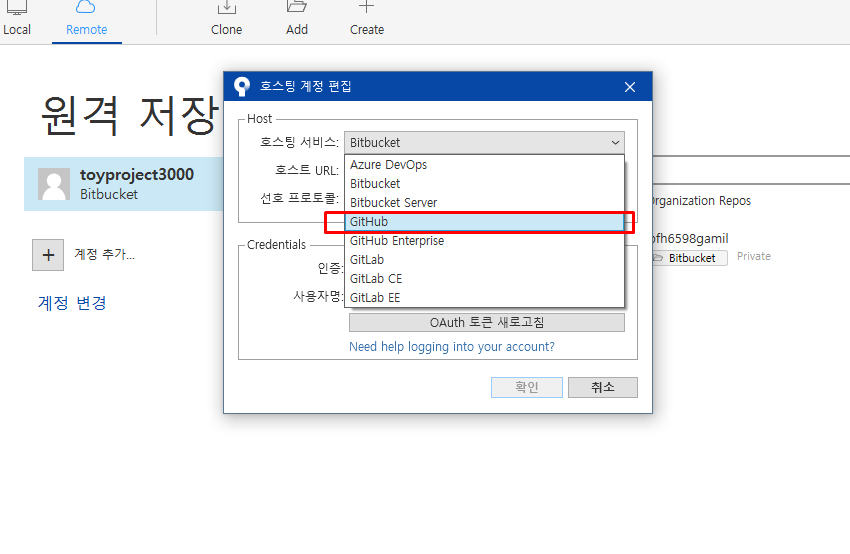Choose GitLab CE from the list
Viewport: 850px width, 554px height.
[484, 279]
